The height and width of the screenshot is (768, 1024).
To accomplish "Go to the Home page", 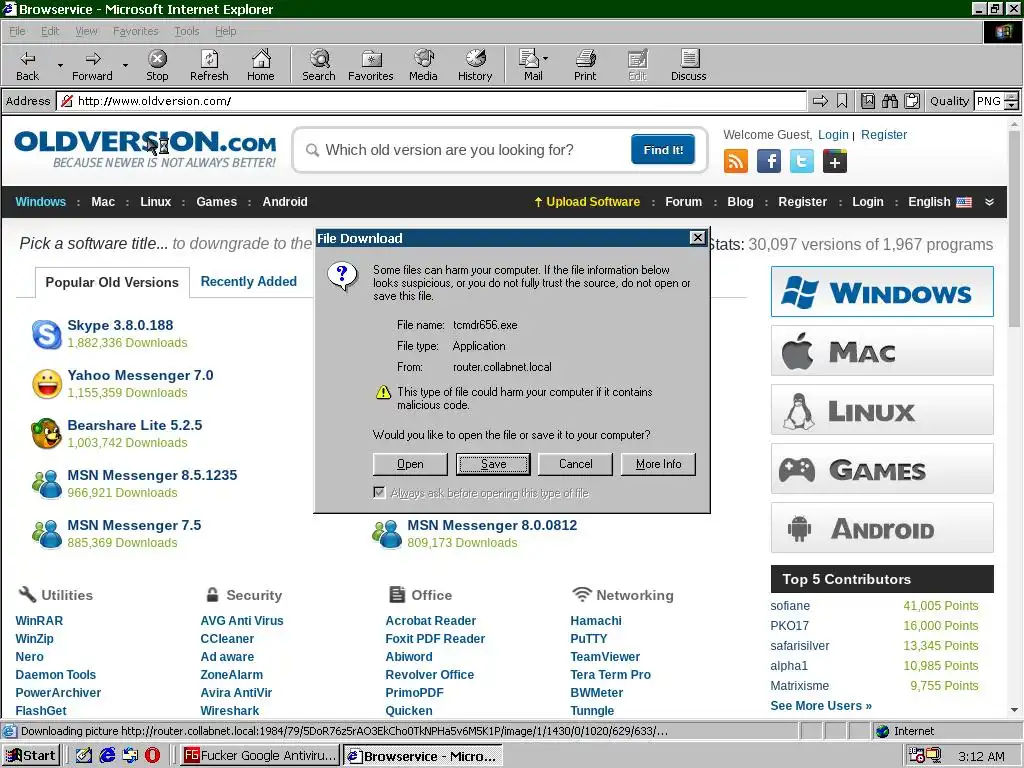I will coord(261,65).
